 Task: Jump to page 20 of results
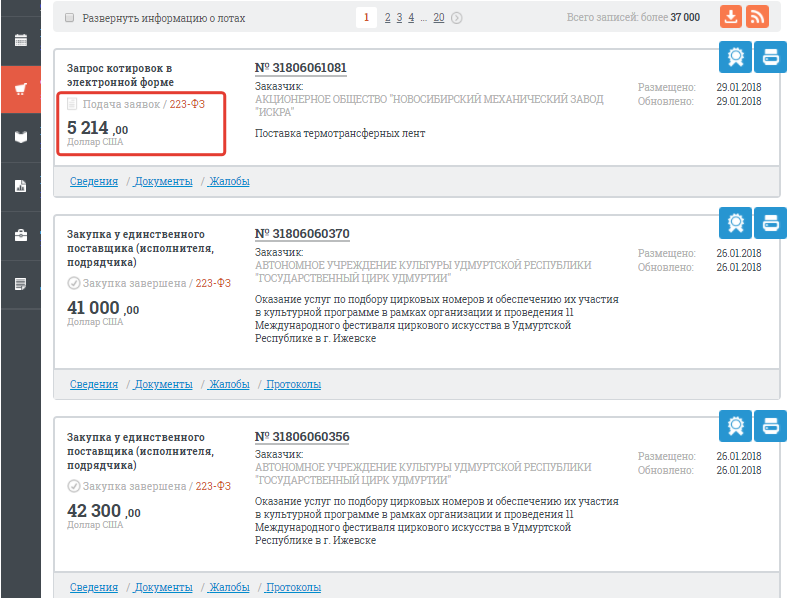tap(438, 18)
